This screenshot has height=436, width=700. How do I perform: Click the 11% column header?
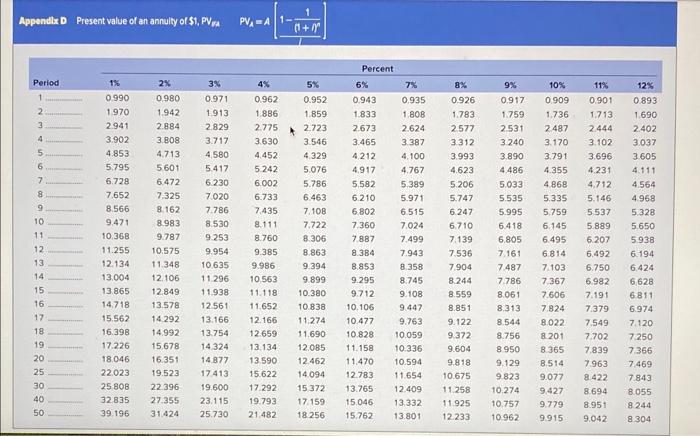click(601, 85)
